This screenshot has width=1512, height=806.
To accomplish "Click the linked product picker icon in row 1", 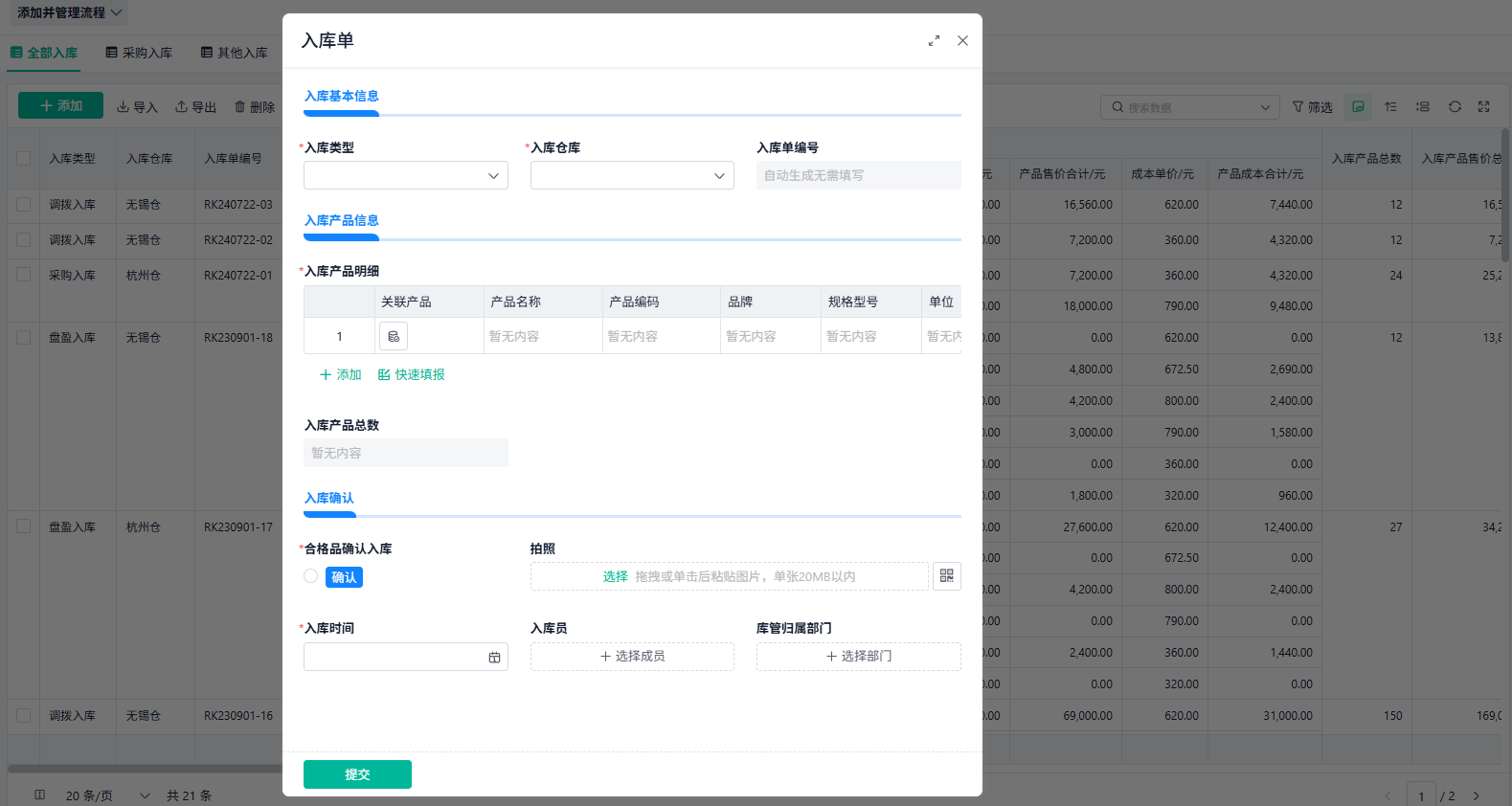I will pos(394,336).
